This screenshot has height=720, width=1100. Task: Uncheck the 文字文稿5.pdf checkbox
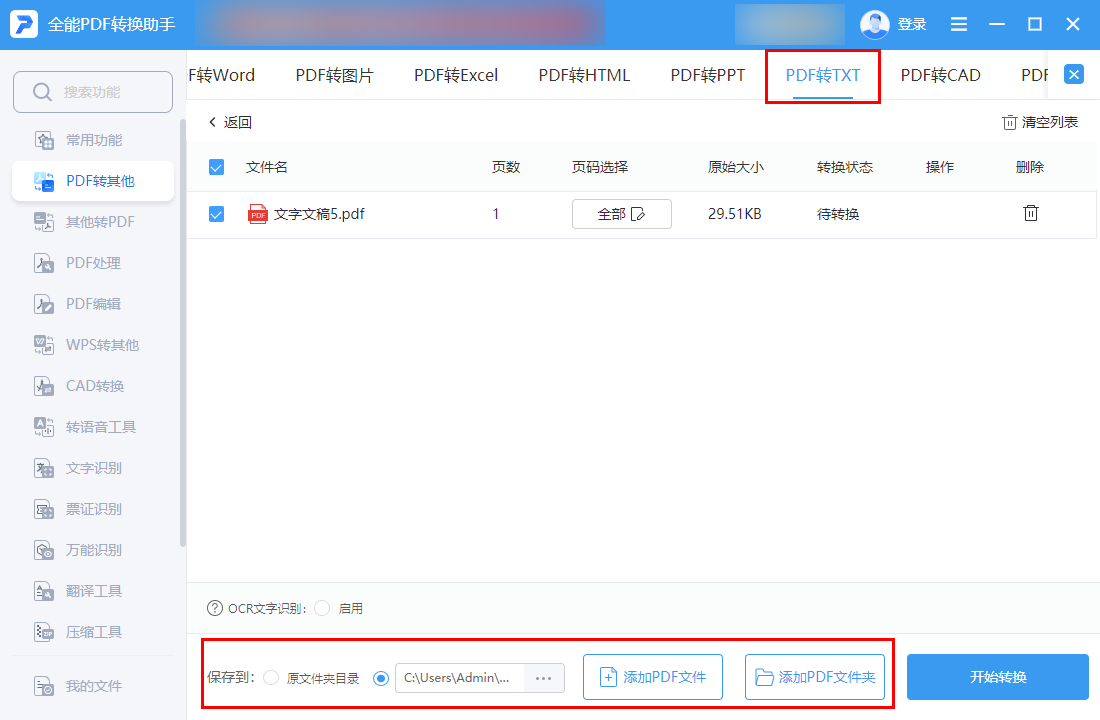click(x=216, y=214)
